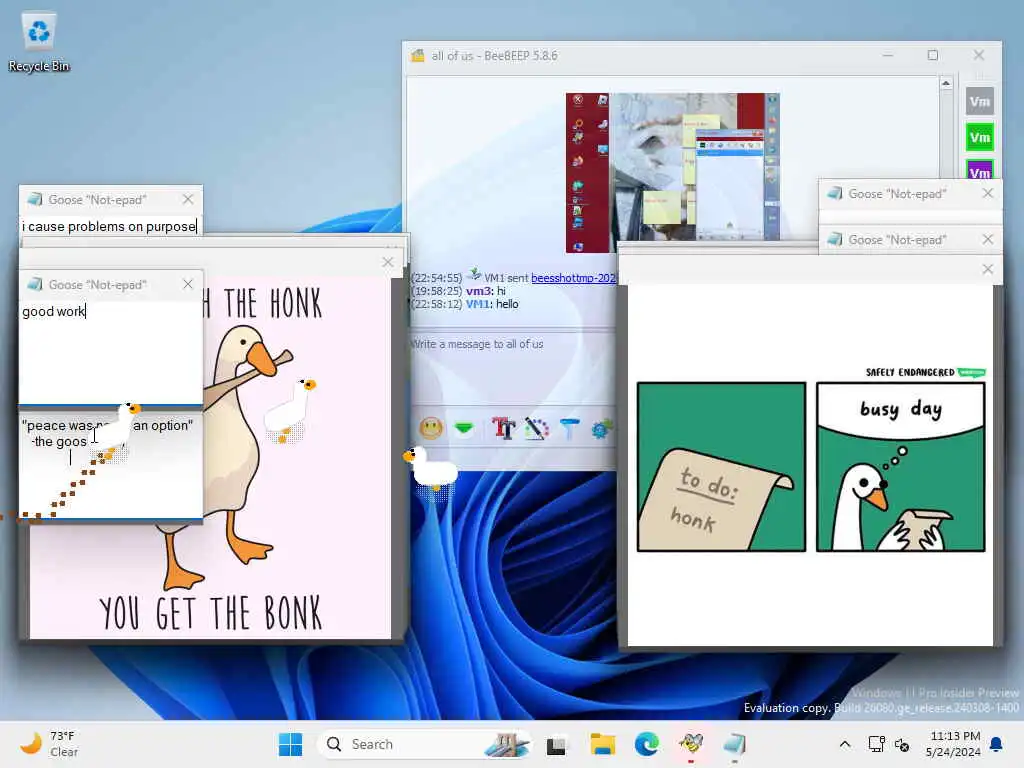Click the BeeBEEP chat scrollbar up arrow
This screenshot has height=768, width=1024.
click(946, 83)
